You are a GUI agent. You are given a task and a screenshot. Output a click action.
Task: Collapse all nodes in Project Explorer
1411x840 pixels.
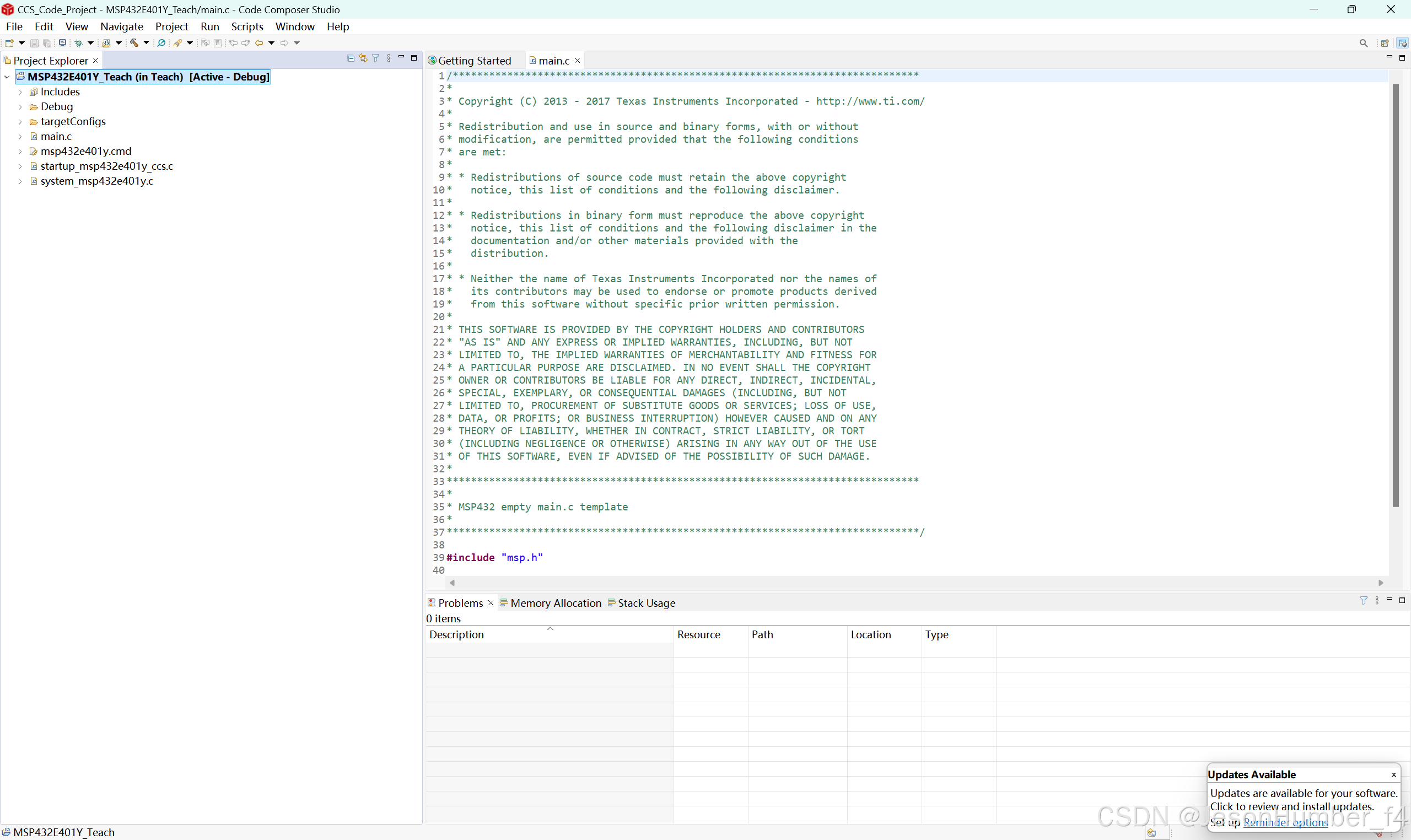point(351,58)
